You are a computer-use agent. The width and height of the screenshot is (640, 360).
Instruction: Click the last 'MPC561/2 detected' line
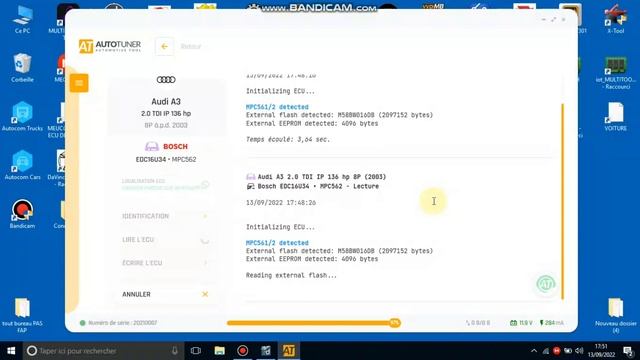[x=277, y=243]
